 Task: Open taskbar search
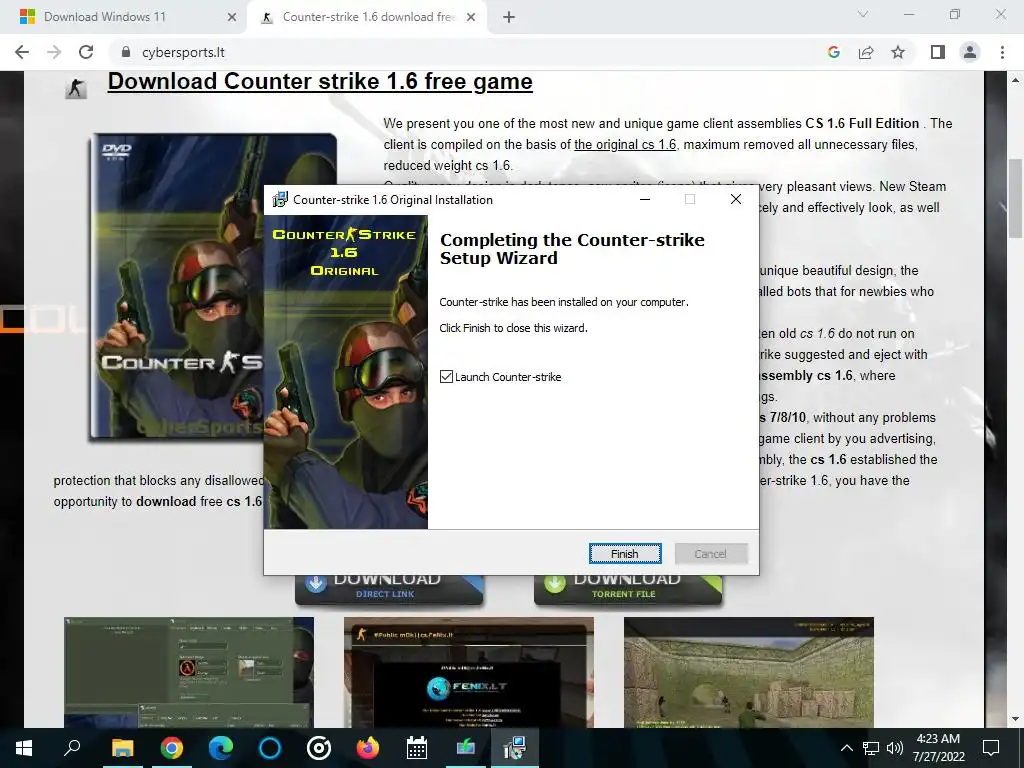[x=72, y=748]
